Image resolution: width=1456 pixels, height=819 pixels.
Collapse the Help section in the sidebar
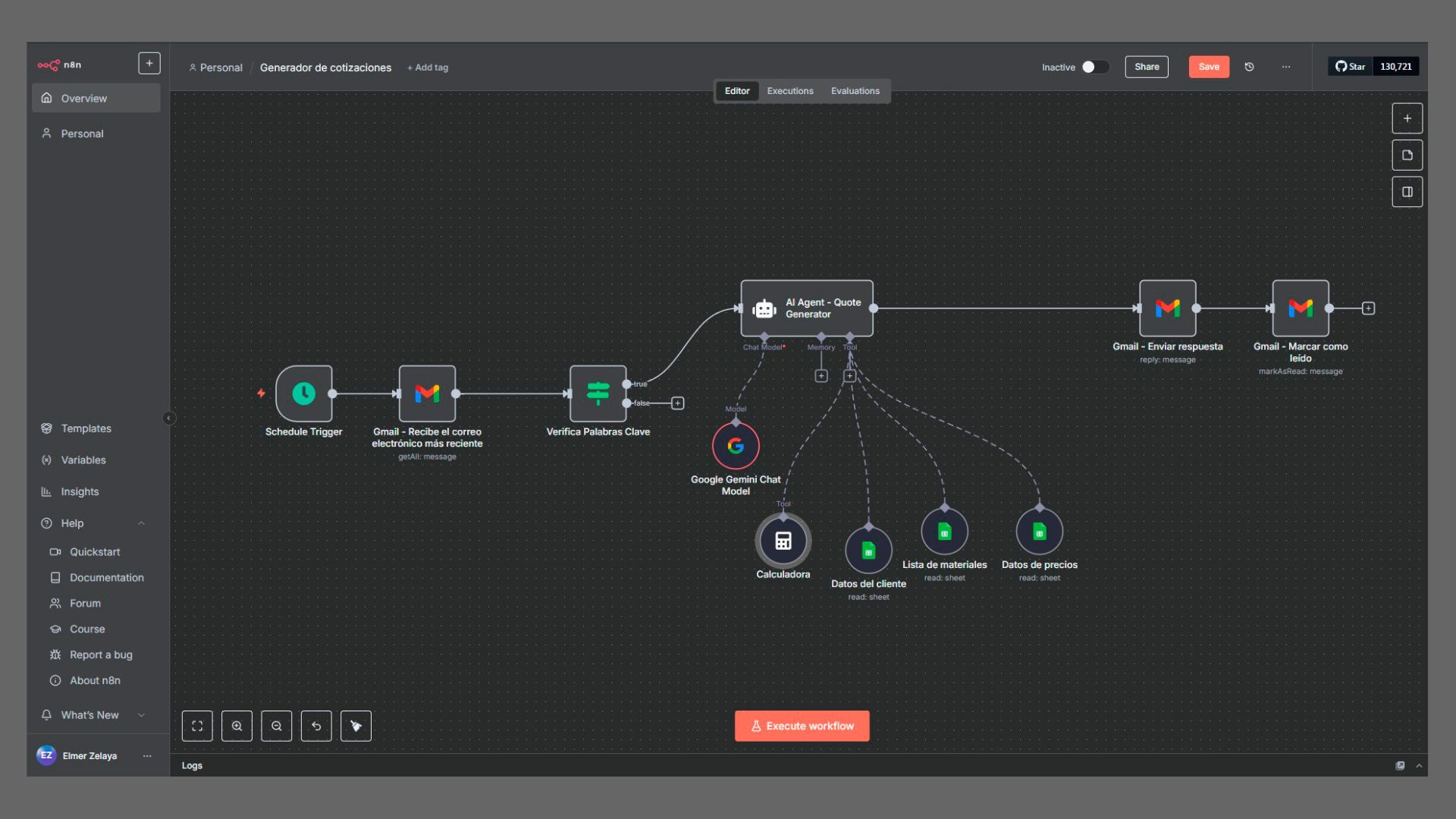141,523
